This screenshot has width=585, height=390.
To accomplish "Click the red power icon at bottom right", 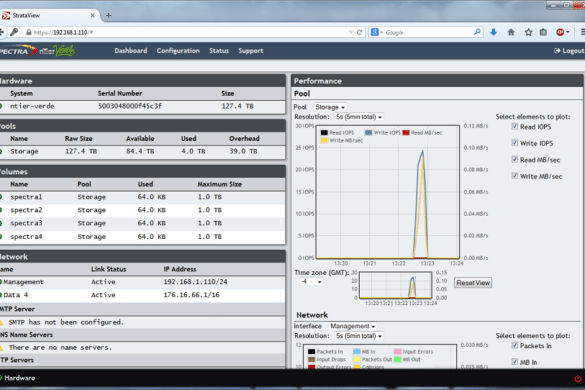I will point(578,378).
